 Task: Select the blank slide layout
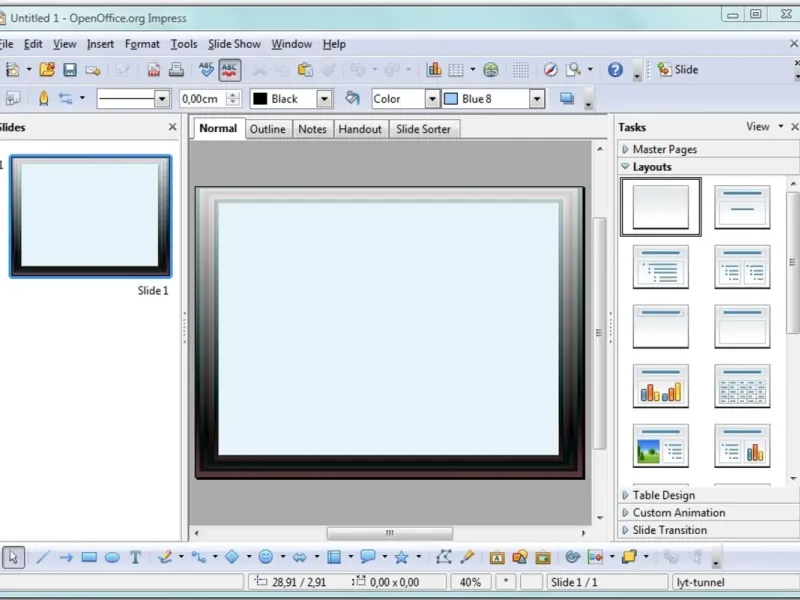pyautogui.click(x=661, y=207)
